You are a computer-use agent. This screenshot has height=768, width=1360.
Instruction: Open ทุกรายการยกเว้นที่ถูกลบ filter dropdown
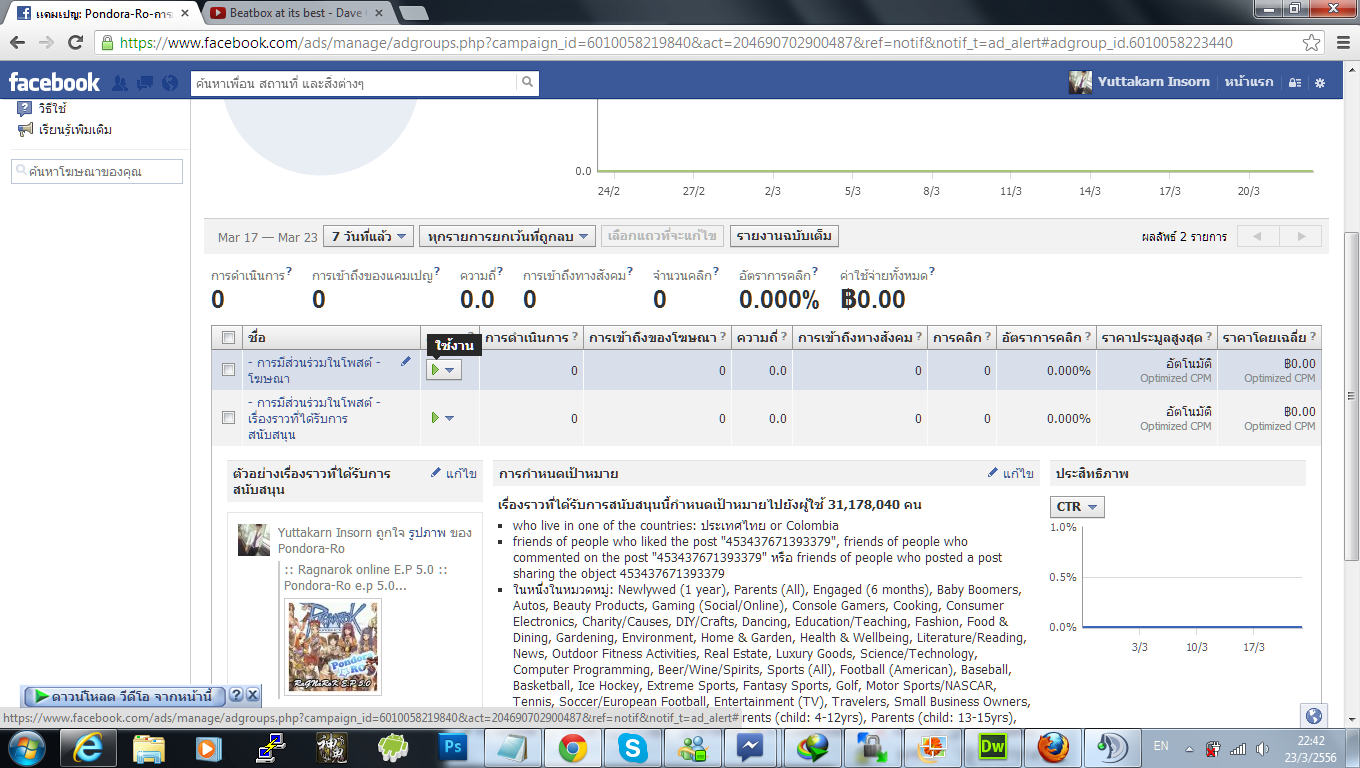pyautogui.click(x=509, y=237)
